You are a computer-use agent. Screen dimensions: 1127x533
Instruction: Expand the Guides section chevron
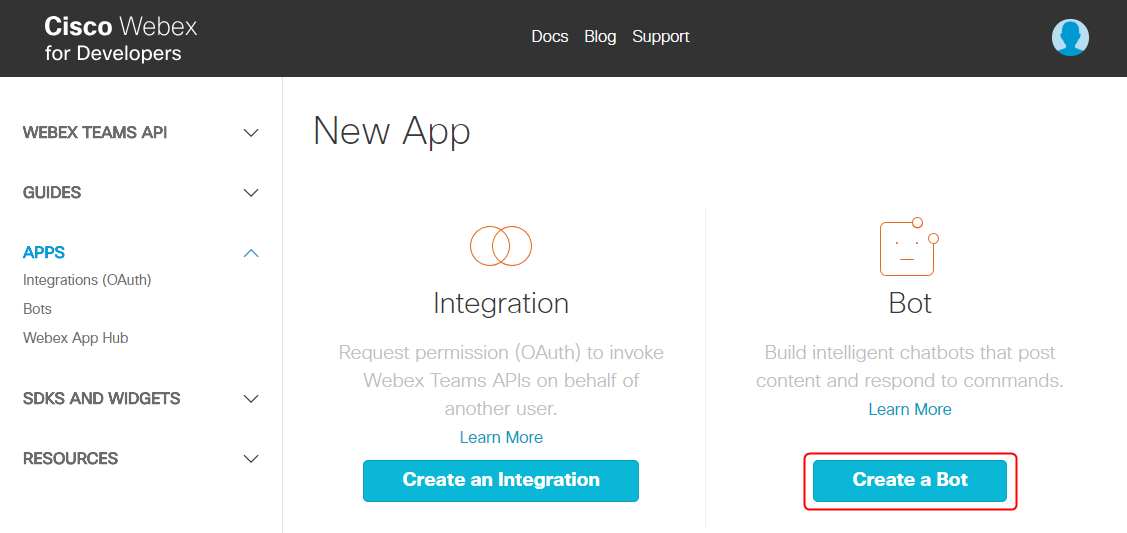(x=251, y=193)
